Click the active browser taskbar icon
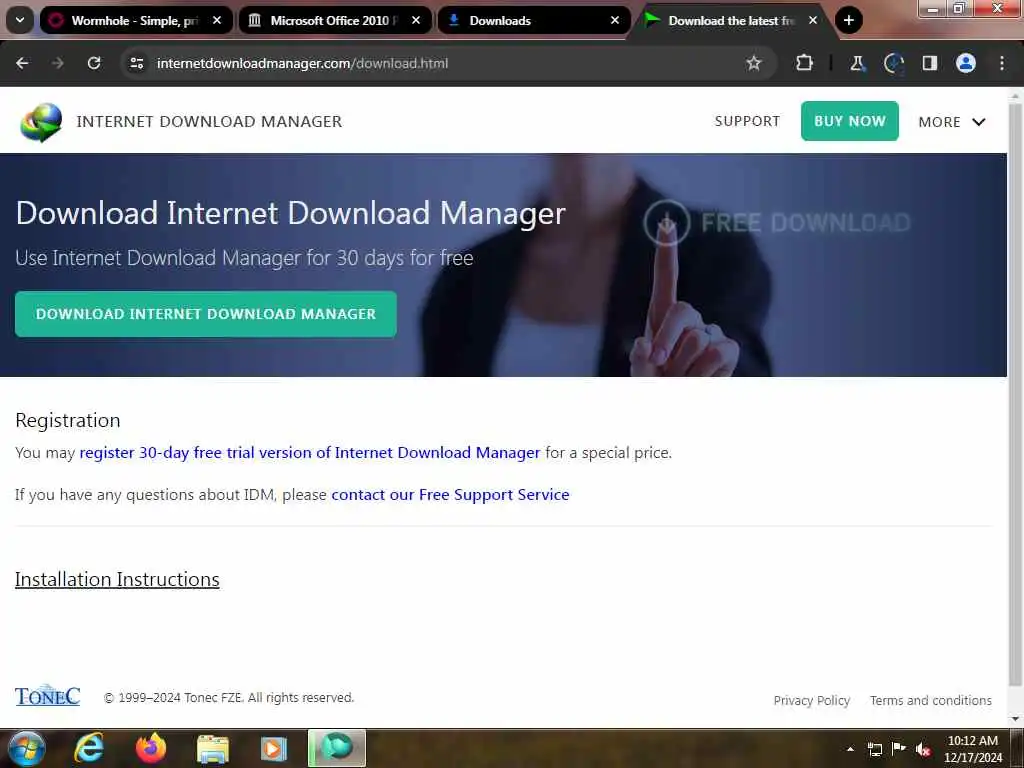 tap(337, 748)
